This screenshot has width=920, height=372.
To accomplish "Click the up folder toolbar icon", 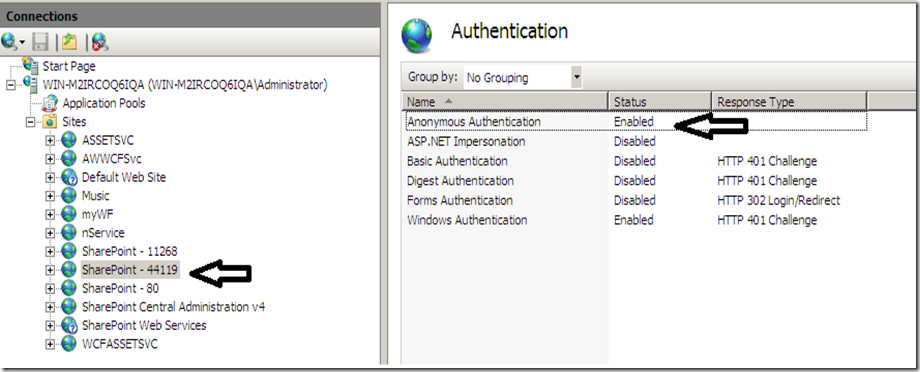I will coord(70,42).
